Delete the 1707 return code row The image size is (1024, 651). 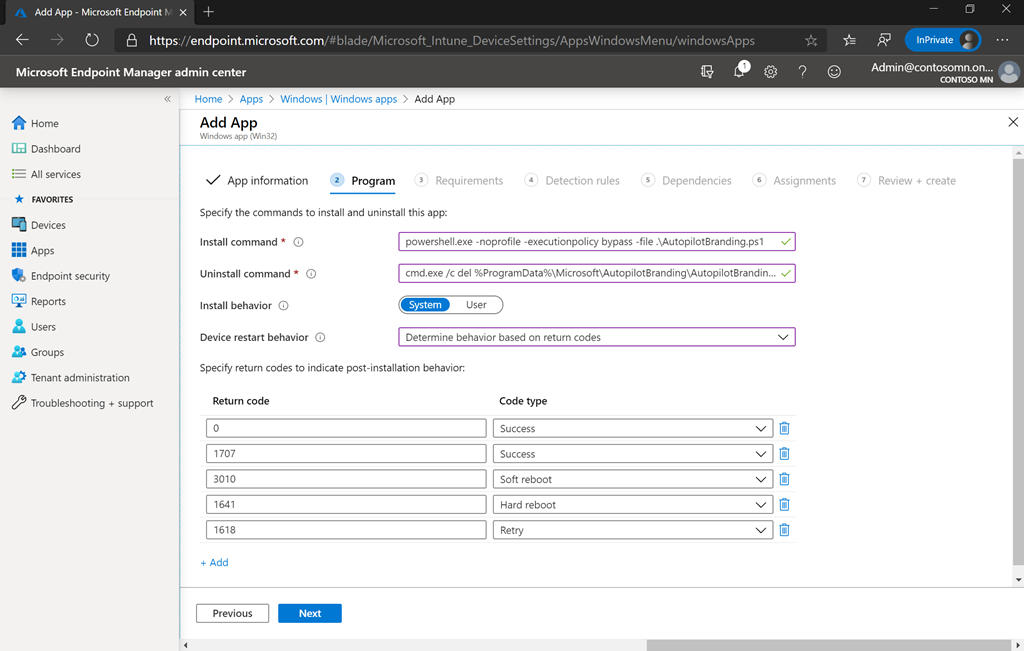784,454
